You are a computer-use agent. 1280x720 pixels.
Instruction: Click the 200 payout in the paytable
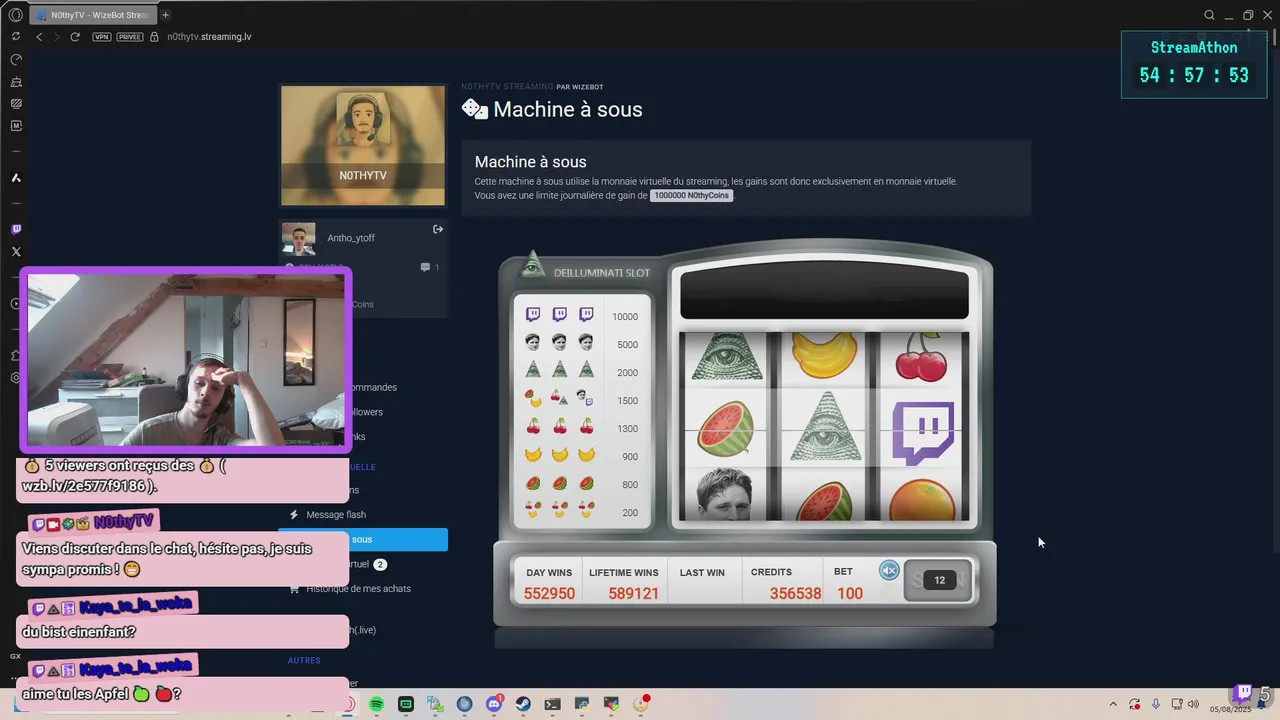[630, 513]
